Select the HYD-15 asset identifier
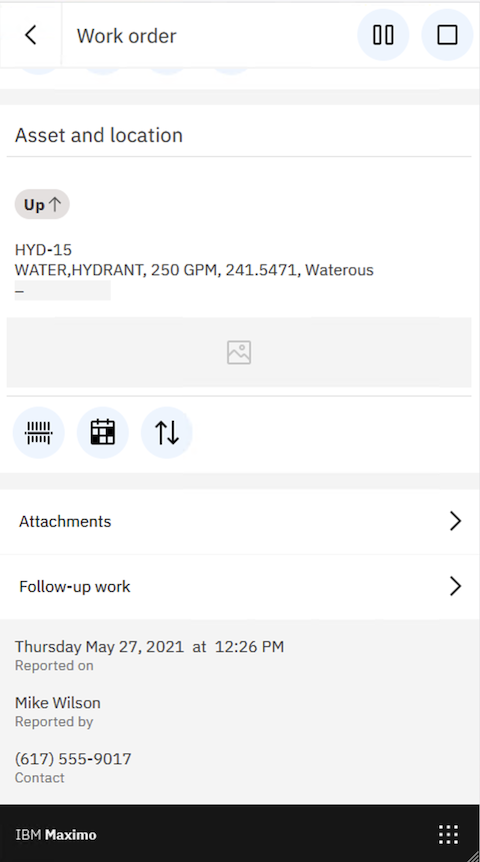This screenshot has height=862, width=480. point(43,250)
